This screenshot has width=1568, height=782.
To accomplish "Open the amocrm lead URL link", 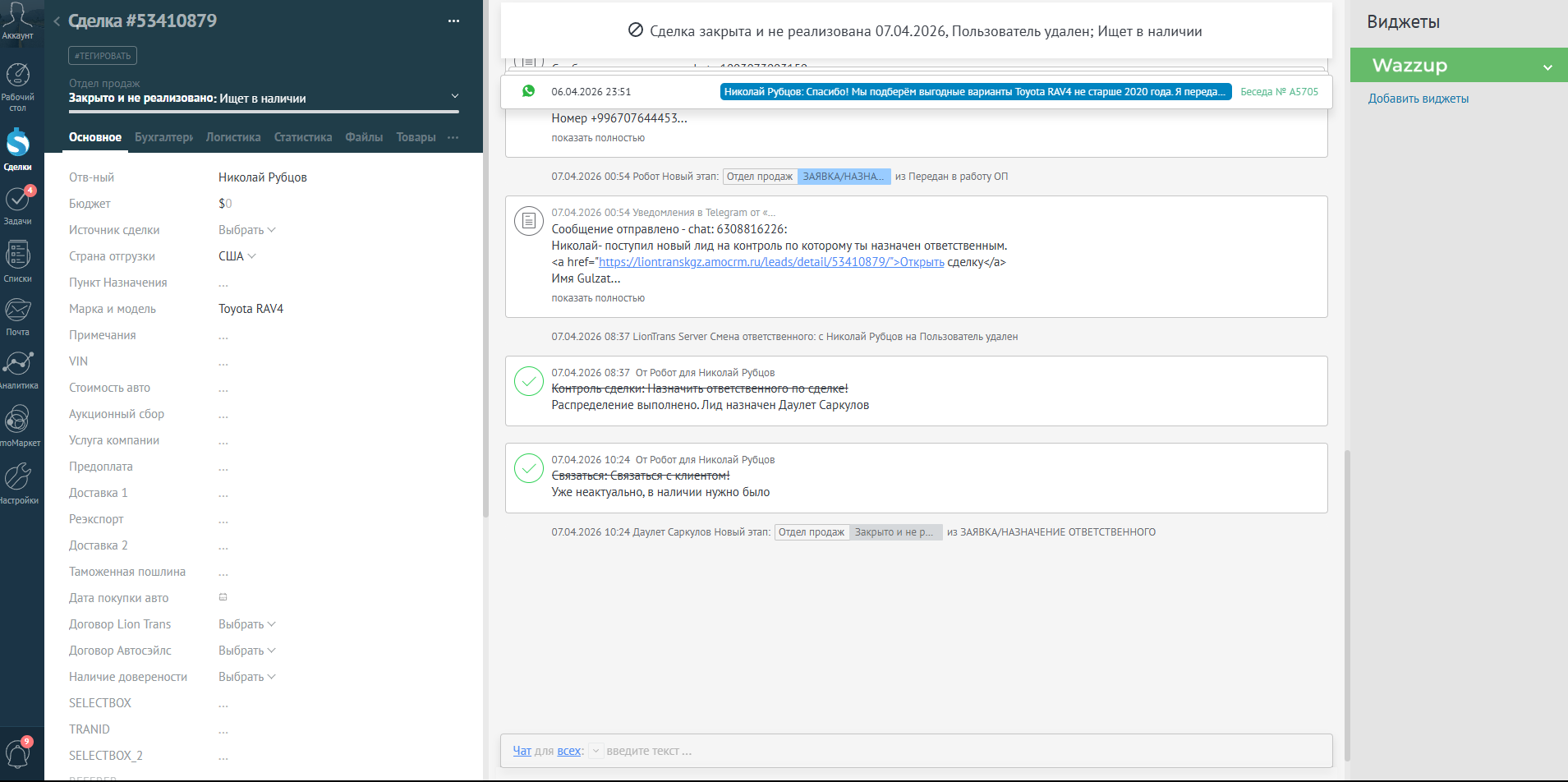I will pos(771,262).
